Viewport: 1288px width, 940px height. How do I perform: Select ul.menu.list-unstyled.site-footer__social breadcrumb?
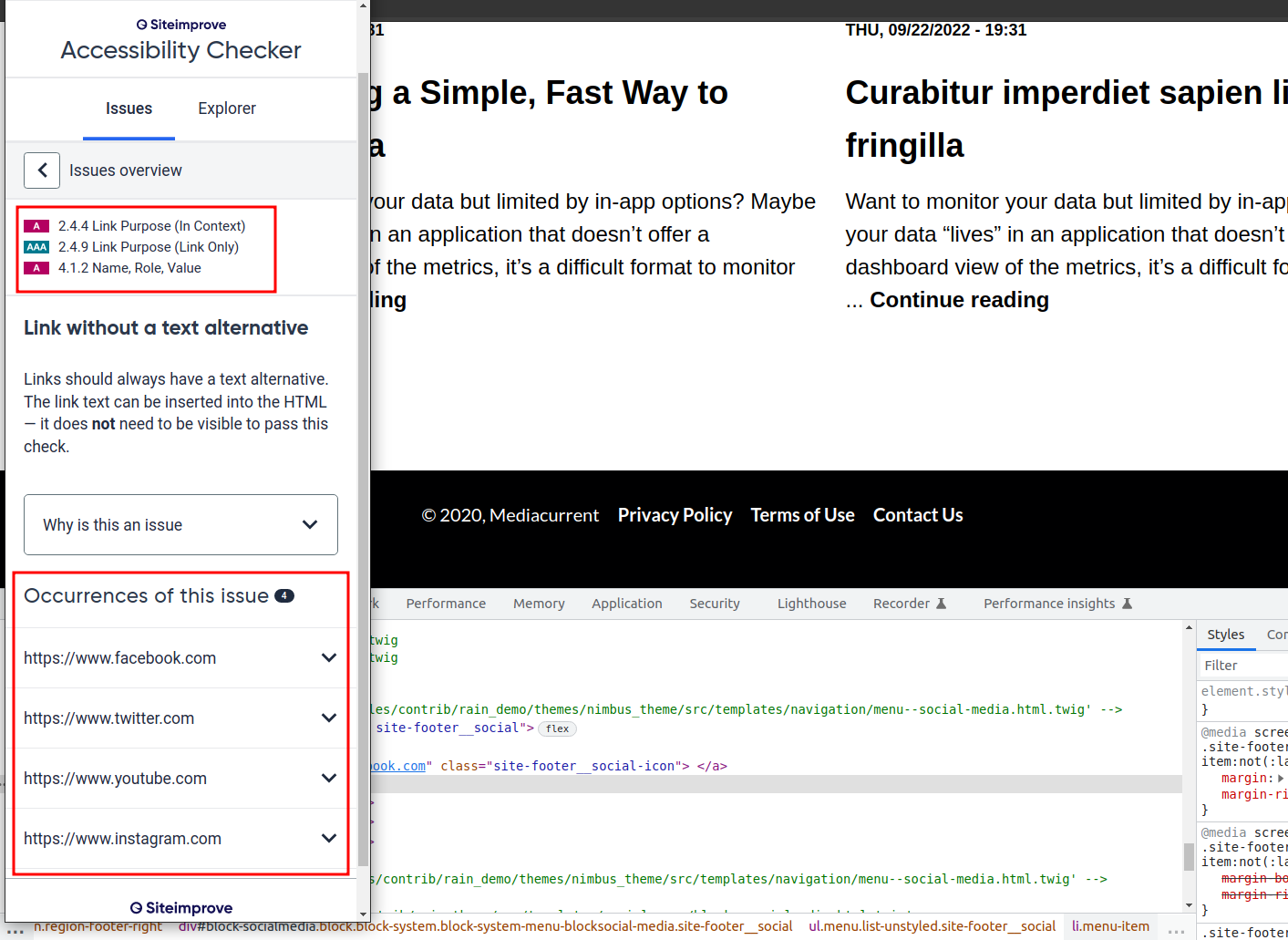click(x=932, y=926)
